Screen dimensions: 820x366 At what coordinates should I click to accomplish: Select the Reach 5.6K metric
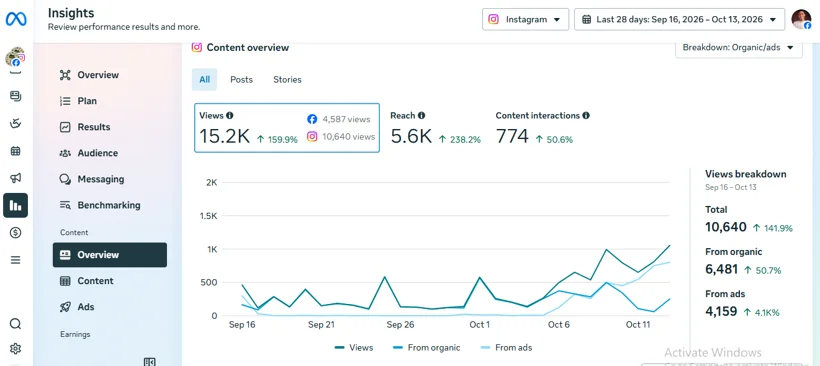435,128
